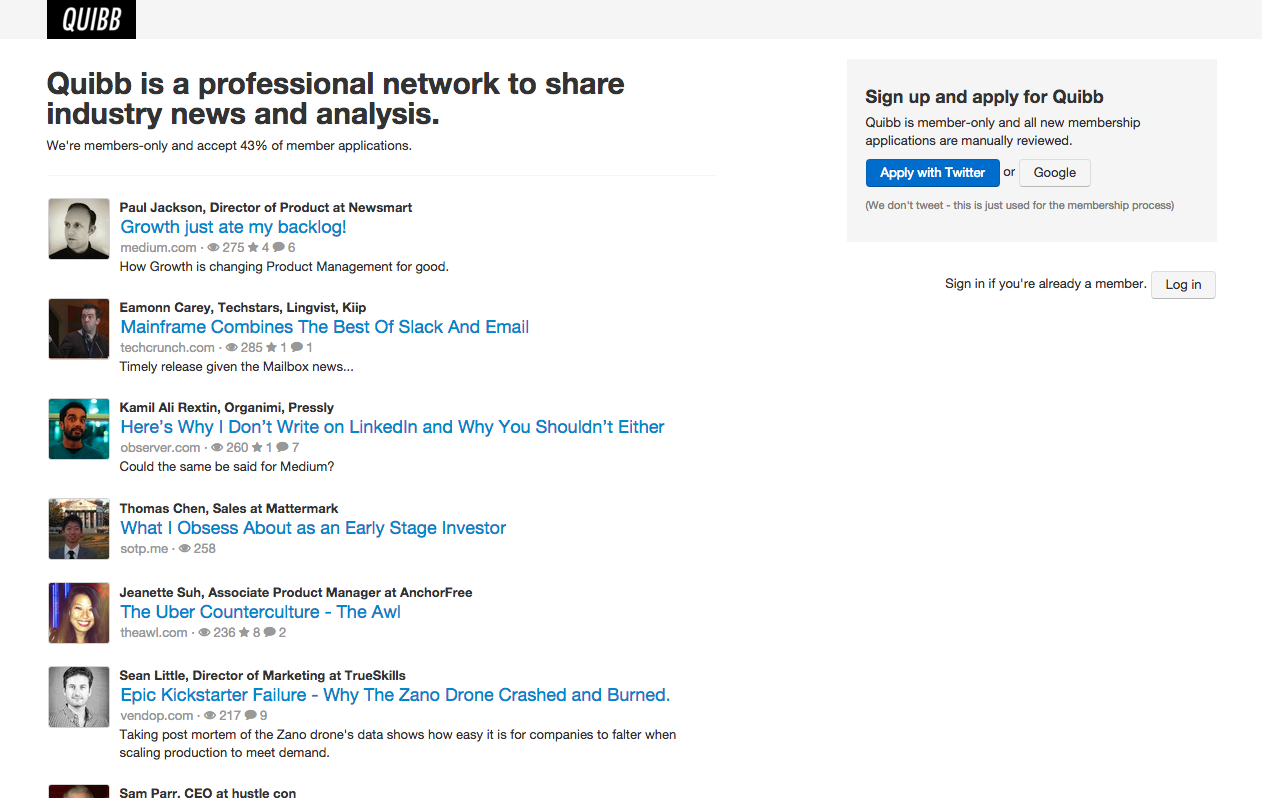
Task: Click eye icon on Mainframe post
Action: coord(232,347)
